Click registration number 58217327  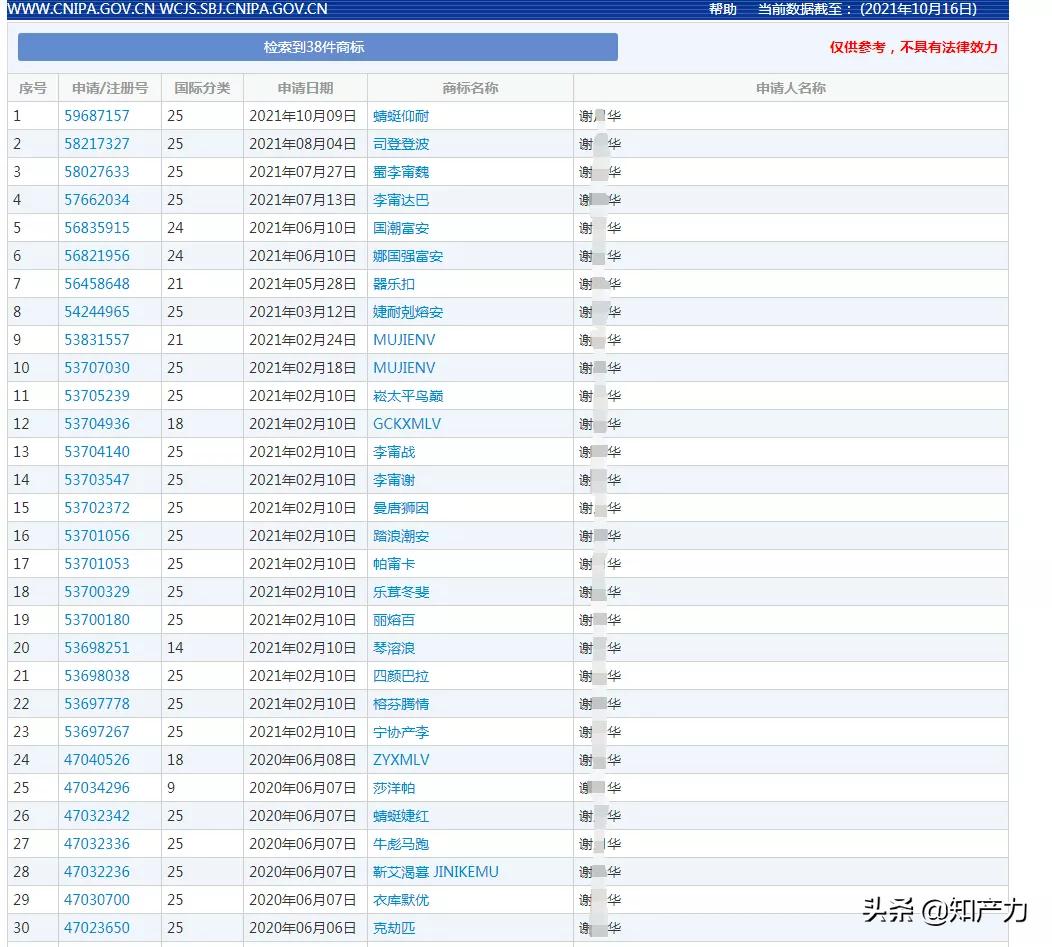pyautogui.click(x=97, y=143)
